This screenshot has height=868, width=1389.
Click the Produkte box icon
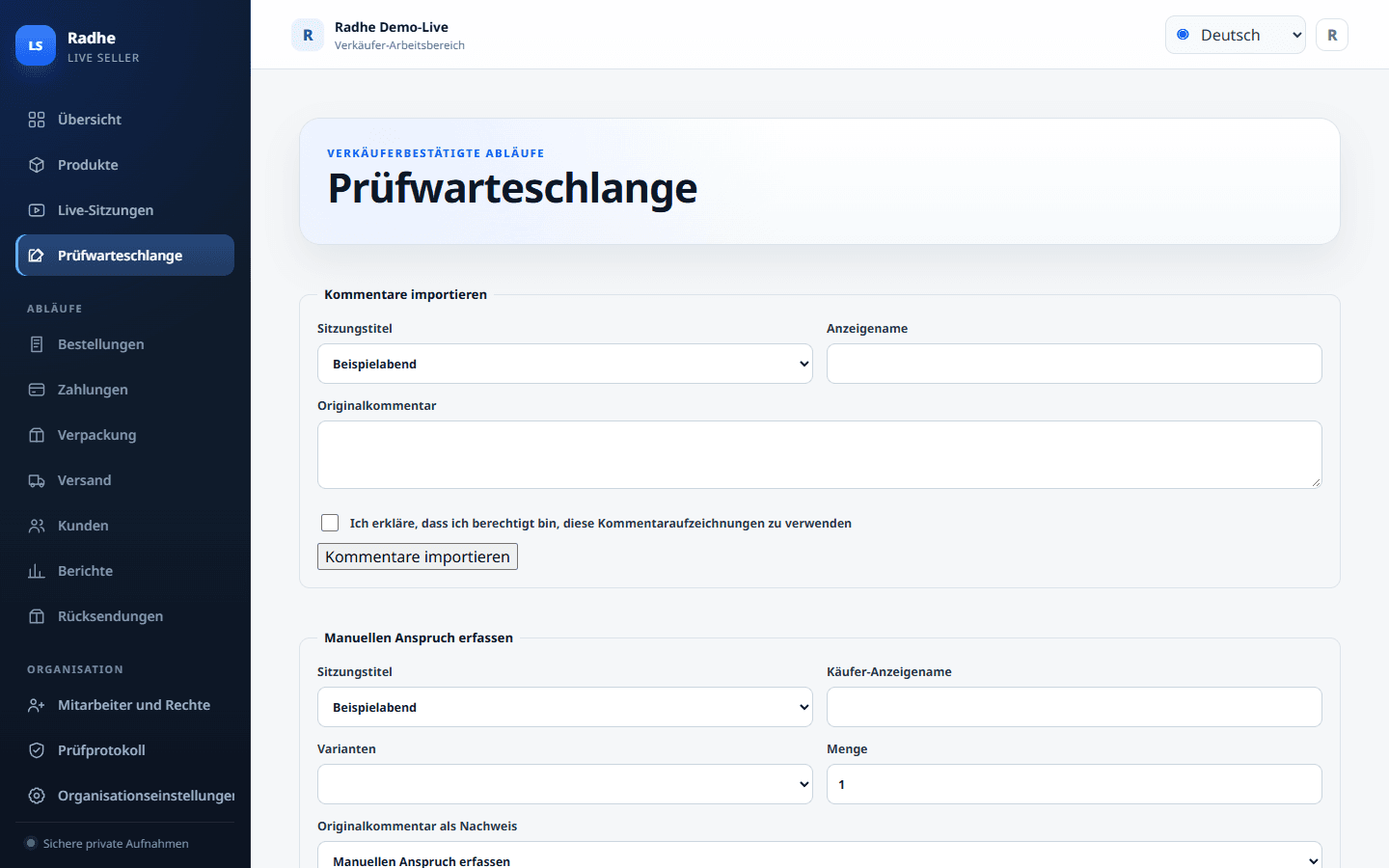click(x=37, y=165)
